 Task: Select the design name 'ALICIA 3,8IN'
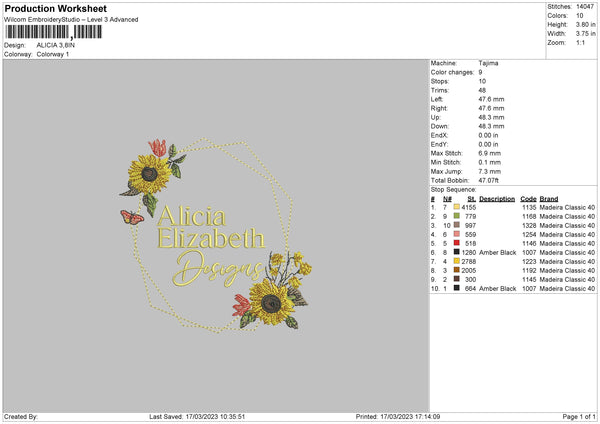[x=56, y=45]
